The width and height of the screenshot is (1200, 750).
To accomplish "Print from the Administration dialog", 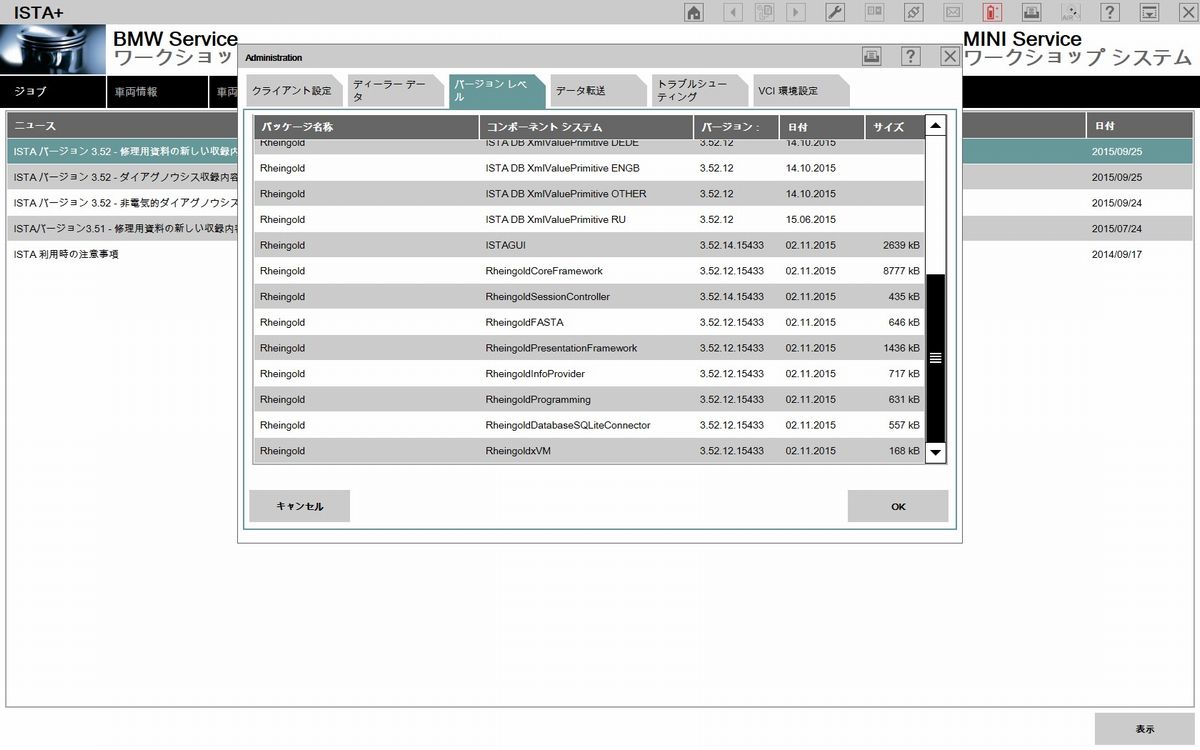I will [x=872, y=57].
